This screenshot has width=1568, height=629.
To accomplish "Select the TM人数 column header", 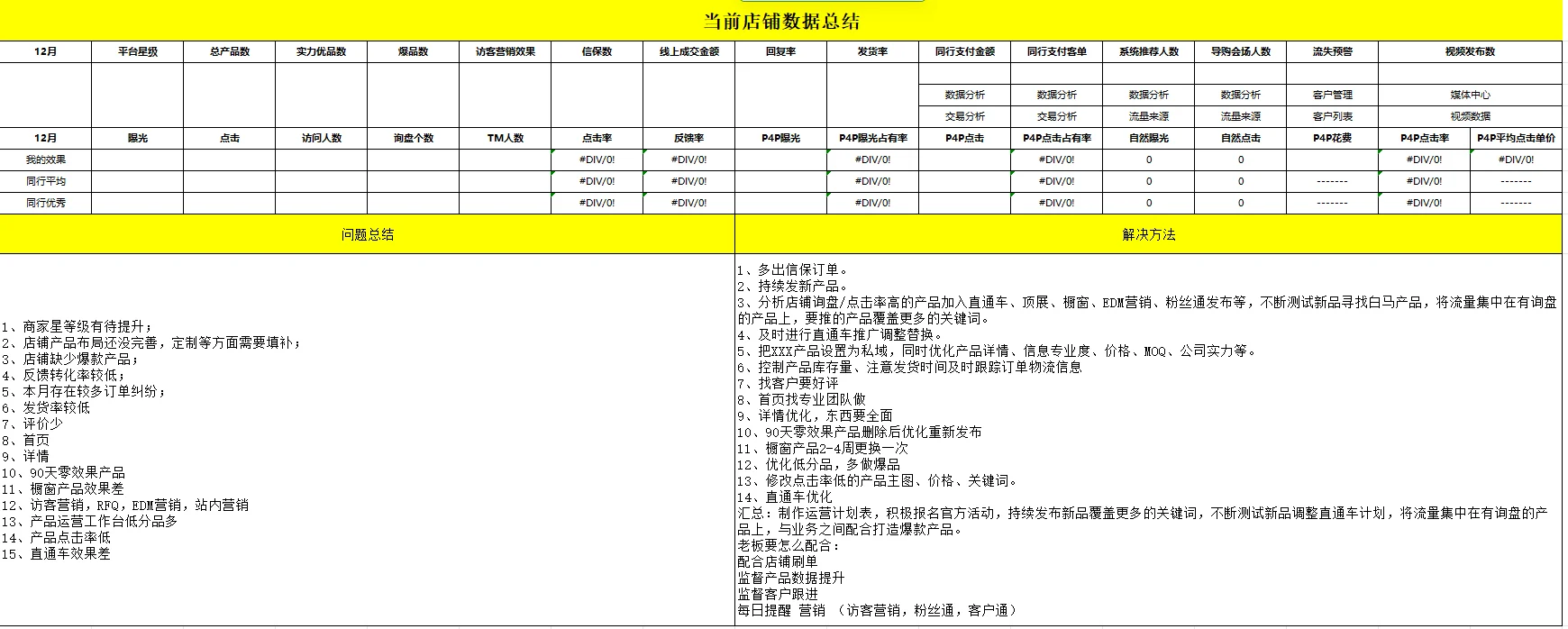I will tap(506, 138).
